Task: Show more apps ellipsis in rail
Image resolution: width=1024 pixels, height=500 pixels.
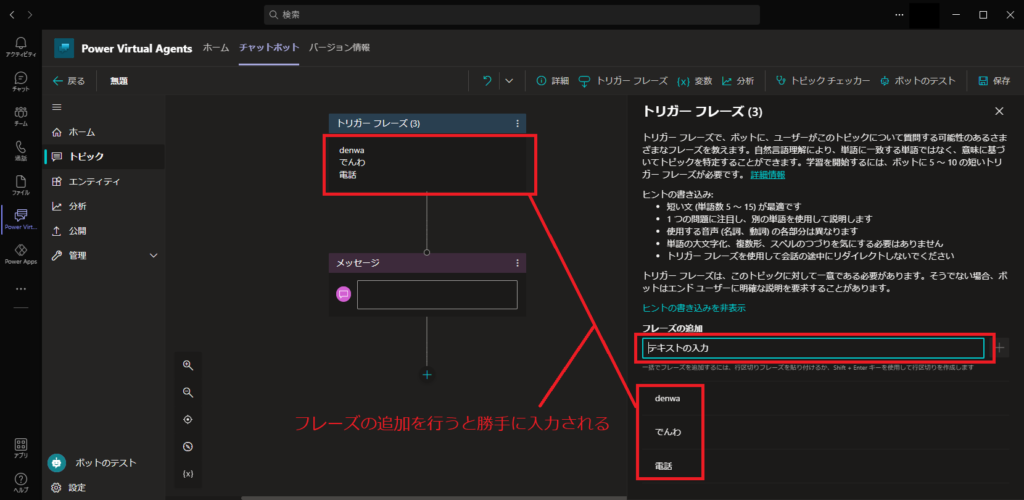Action: click(x=20, y=289)
